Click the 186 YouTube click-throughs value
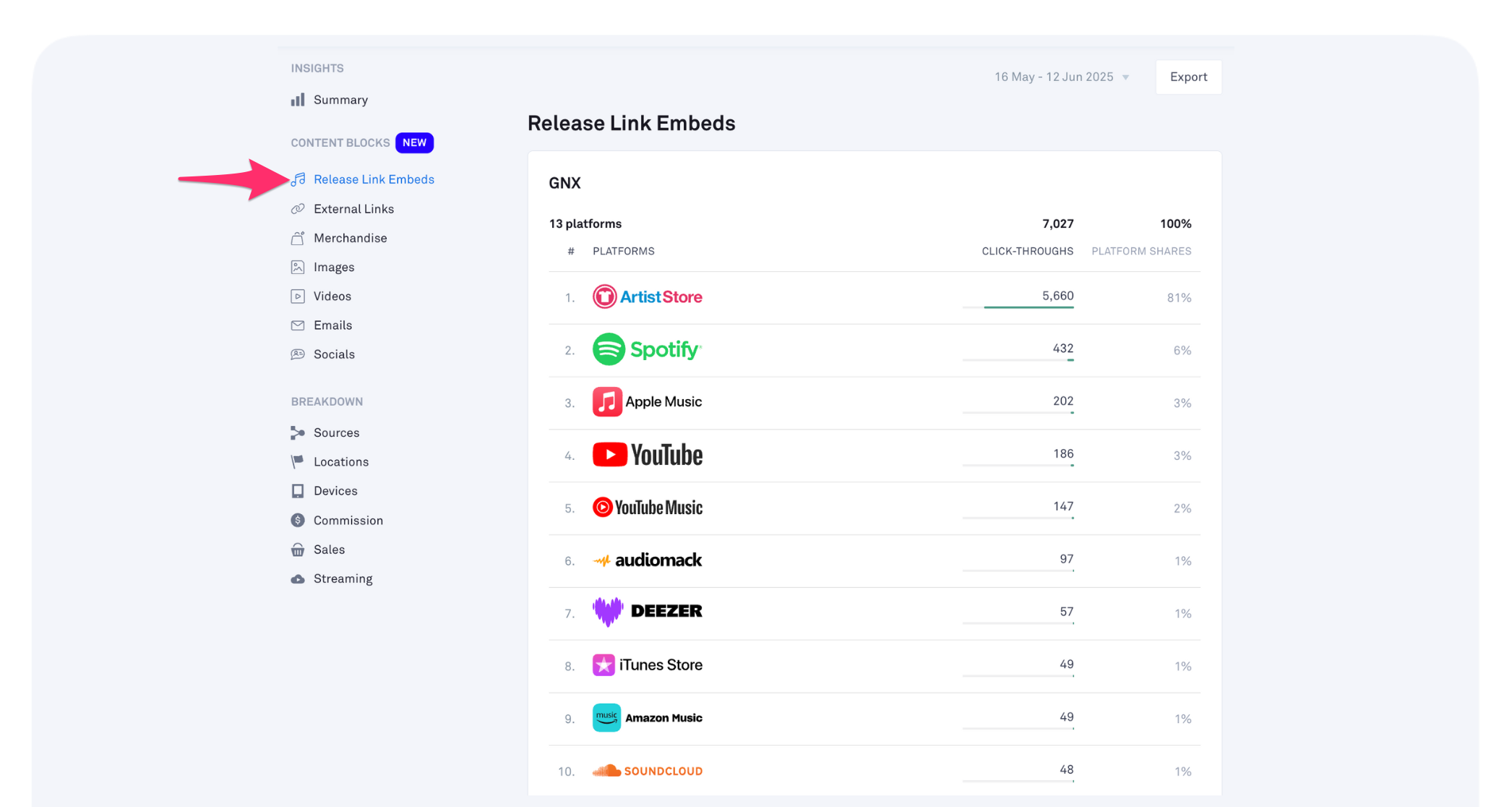The image size is (1512, 807). click(1062, 454)
